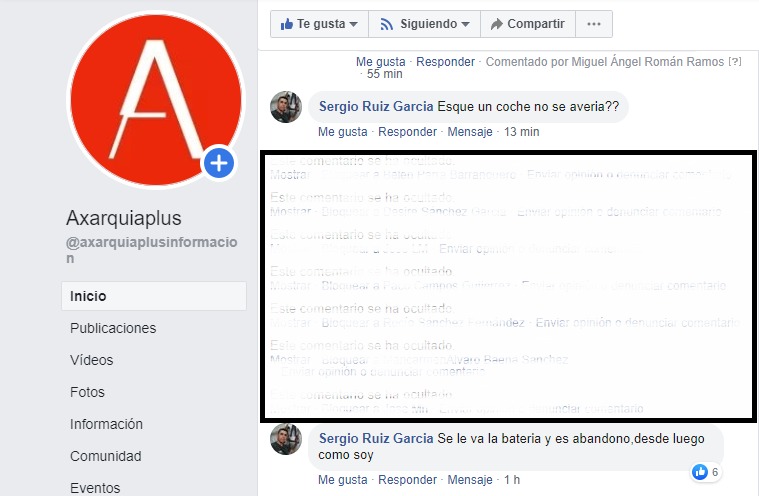Image resolution: width=759 pixels, height=496 pixels.
Task: Click the blue plus icon on profile picture
Action: point(219,163)
